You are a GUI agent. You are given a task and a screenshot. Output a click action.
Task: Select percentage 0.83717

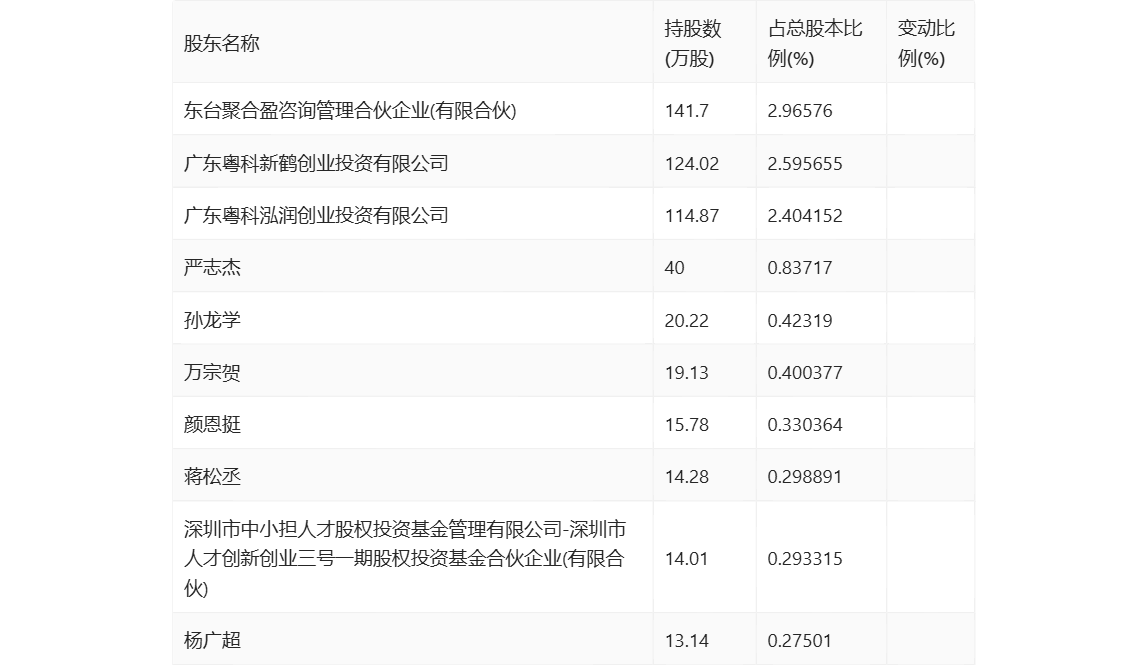point(800,268)
